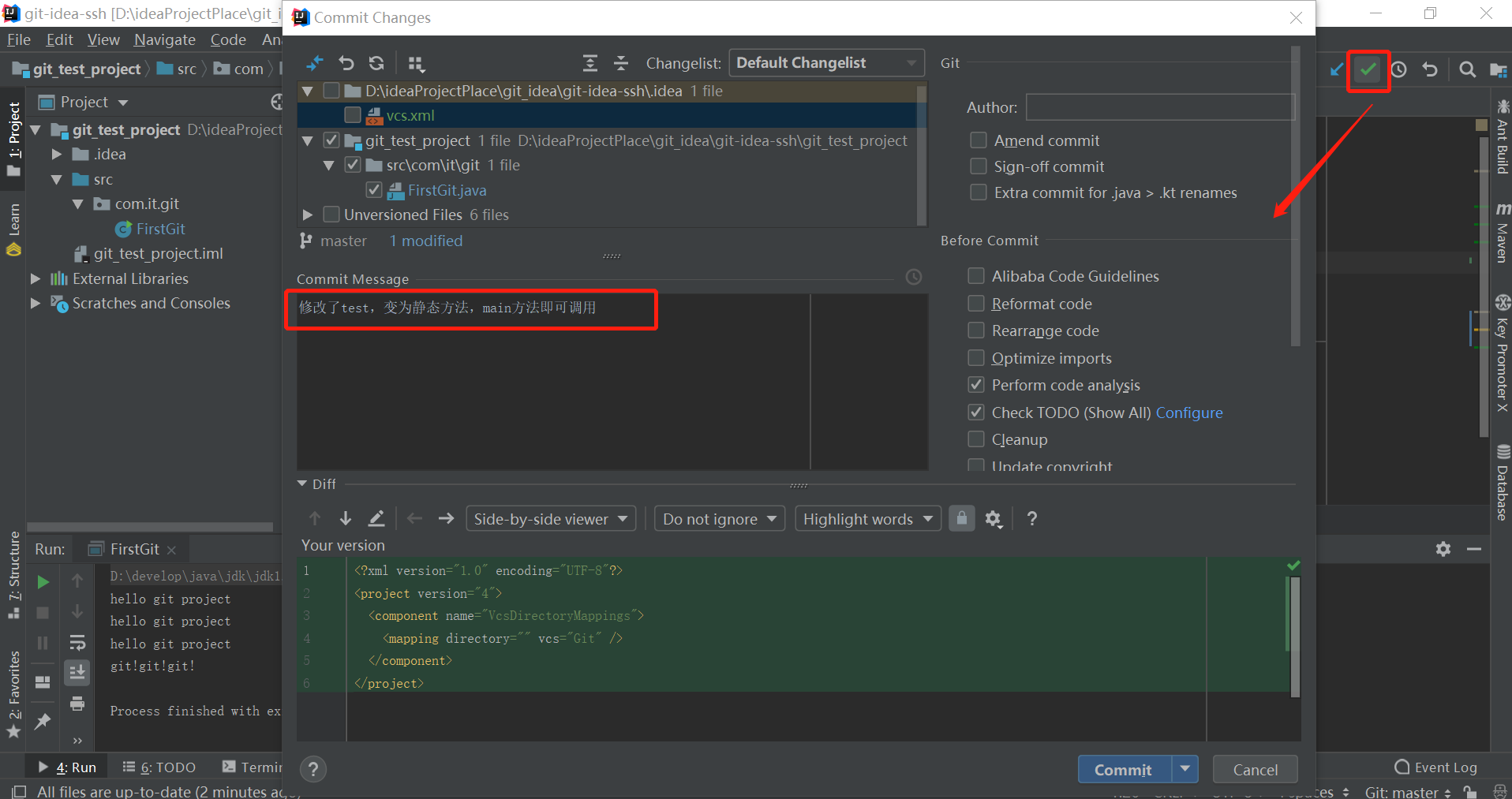This screenshot has width=1512, height=799.
Task: Collapse the Diff section
Action: coord(302,484)
